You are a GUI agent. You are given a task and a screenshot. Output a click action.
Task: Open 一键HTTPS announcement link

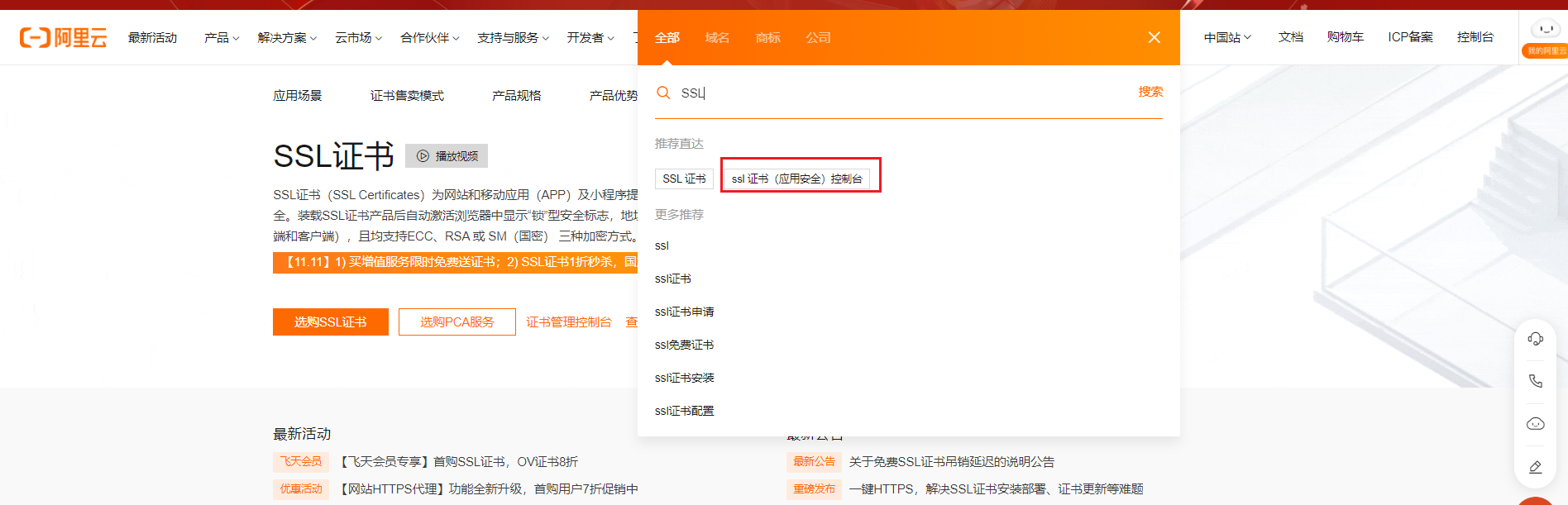(997, 489)
